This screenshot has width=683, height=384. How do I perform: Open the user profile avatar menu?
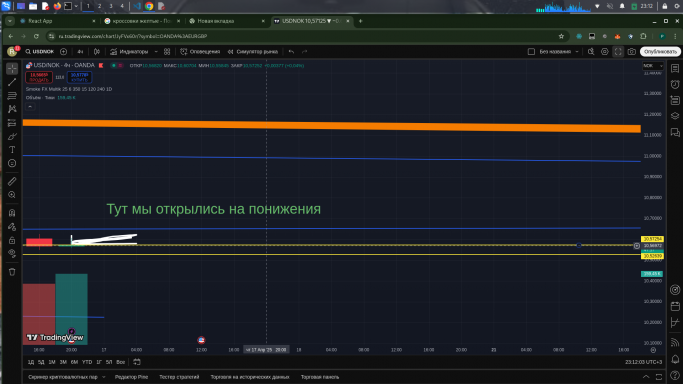coord(12,51)
